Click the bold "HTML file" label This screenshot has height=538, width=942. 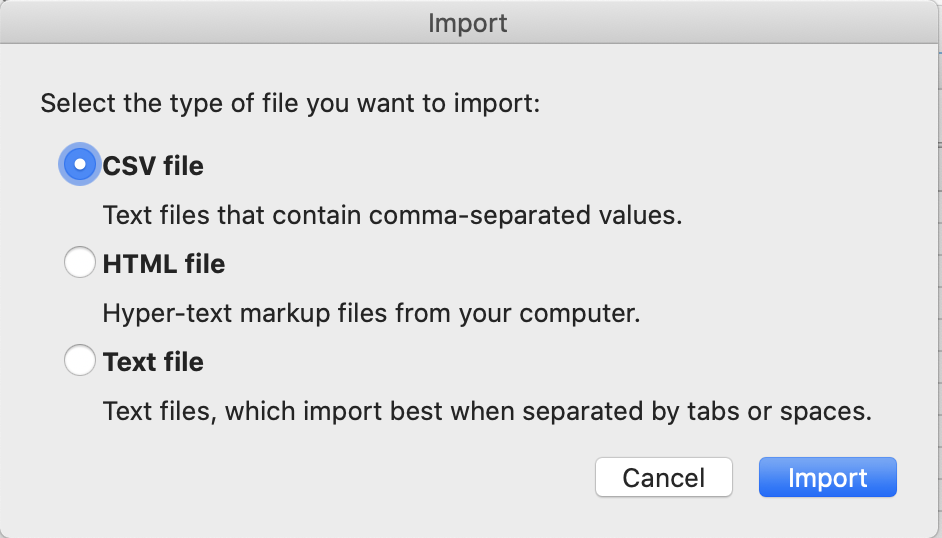(x=164, y=264)
